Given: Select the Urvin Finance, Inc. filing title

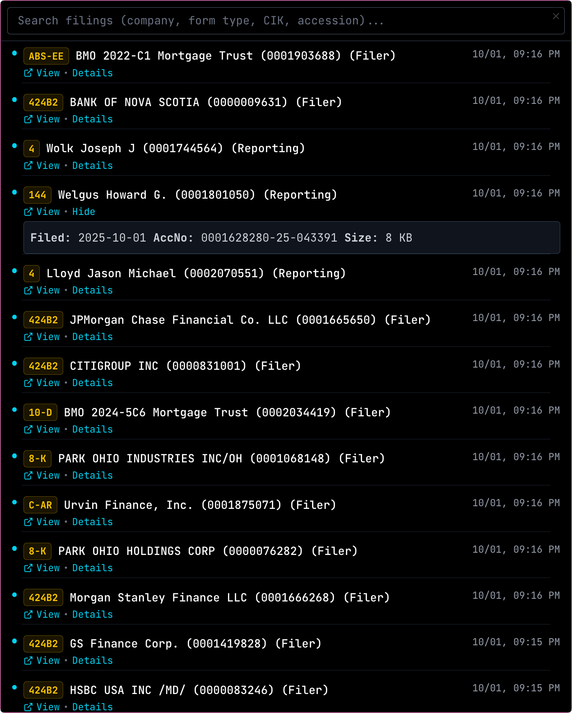Looking at the screenshot, I should 200,505.
